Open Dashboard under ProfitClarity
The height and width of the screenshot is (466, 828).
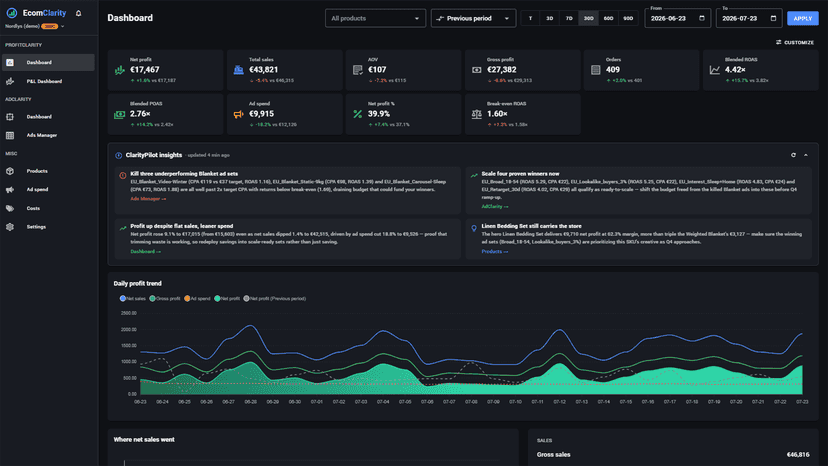pos(48,62)
